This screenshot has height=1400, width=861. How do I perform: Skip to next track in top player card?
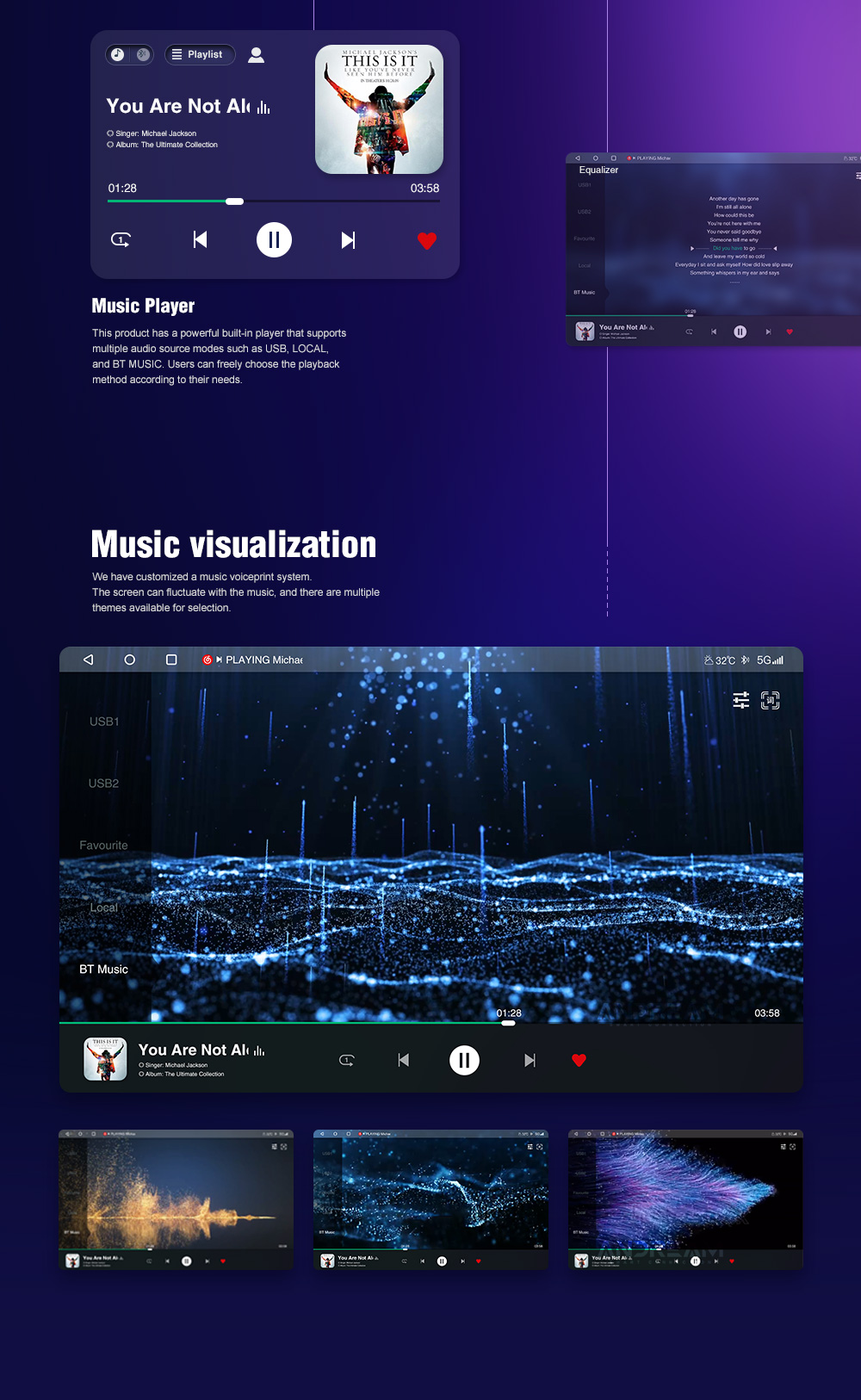[x=348, y=240]
